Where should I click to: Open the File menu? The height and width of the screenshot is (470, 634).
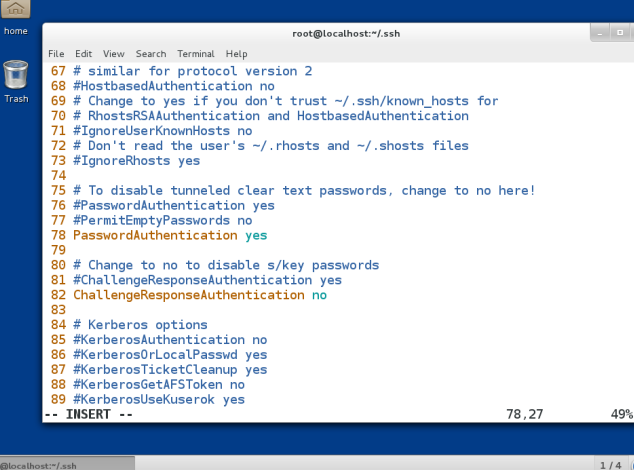56,54
